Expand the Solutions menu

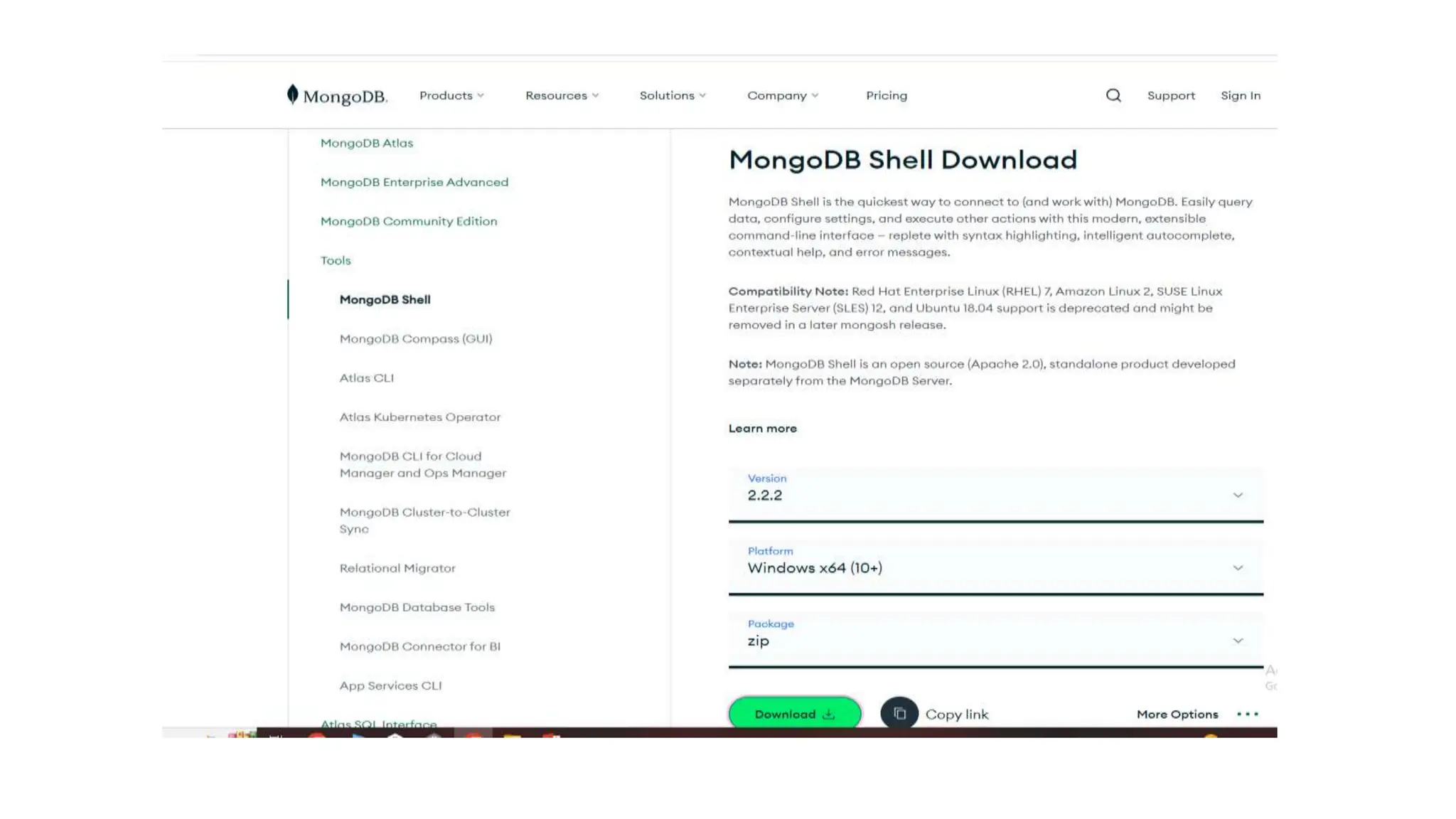(x=673, y=95)
